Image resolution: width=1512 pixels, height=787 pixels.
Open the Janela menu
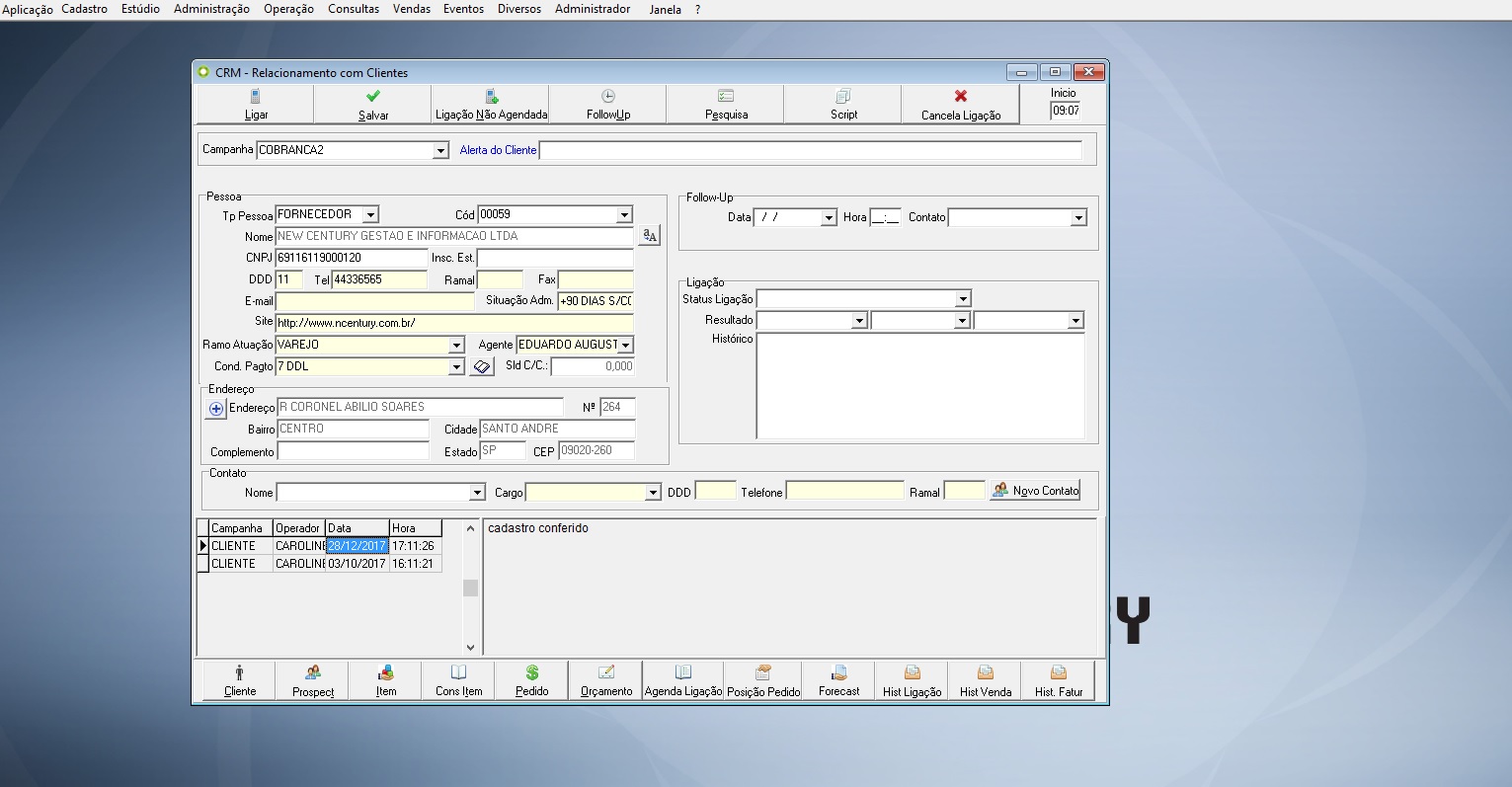[666, 9]
